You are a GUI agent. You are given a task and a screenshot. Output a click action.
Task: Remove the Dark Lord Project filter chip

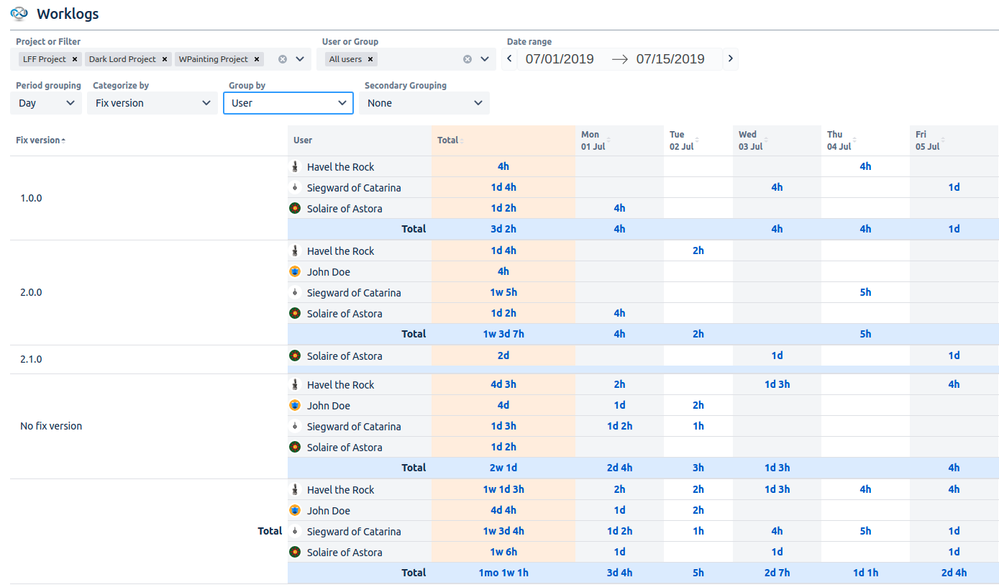[164, 59]
